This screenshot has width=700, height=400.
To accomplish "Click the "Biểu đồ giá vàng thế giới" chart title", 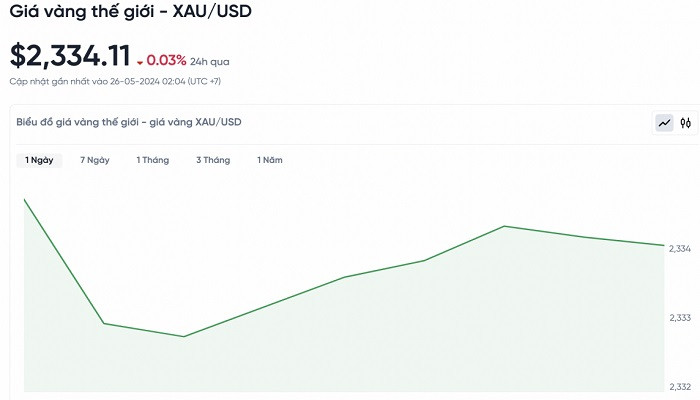I will 128,122.
